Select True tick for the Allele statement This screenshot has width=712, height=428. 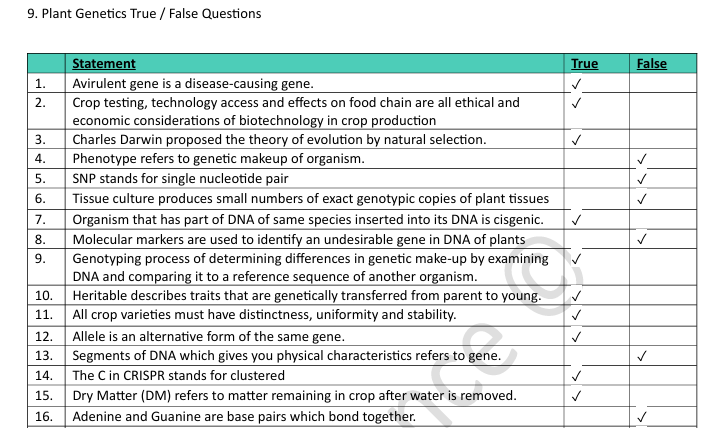(x=576, y=336)
